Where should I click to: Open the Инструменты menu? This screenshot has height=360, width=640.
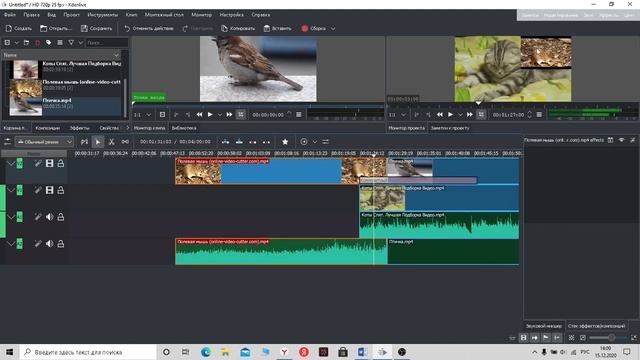(x=102, y=15)
